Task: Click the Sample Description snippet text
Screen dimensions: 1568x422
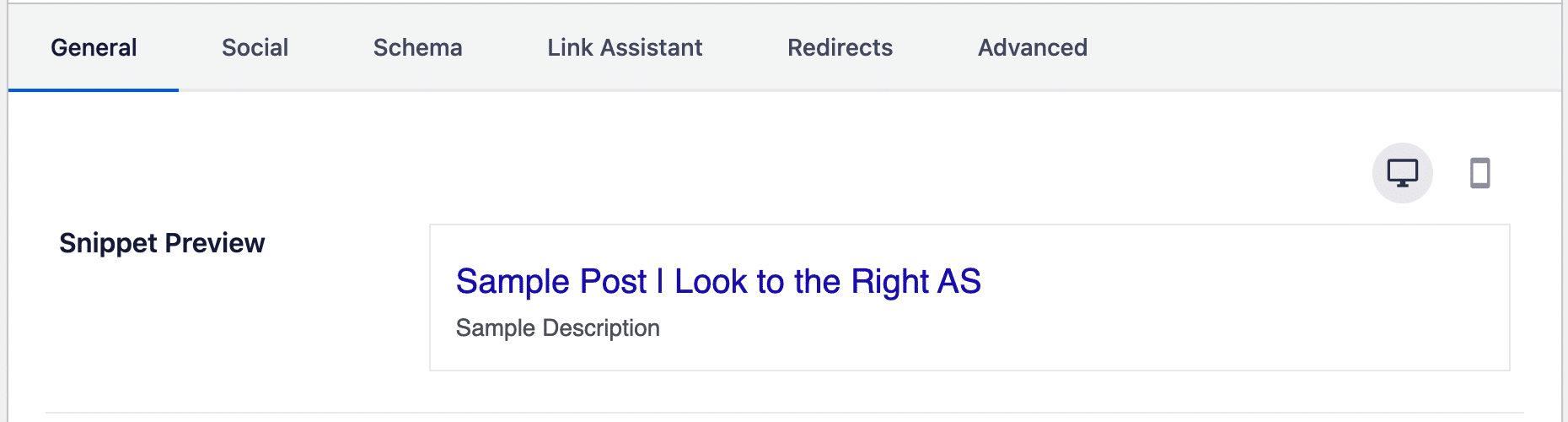Action: pyautogui.click(x=557, y=327)
